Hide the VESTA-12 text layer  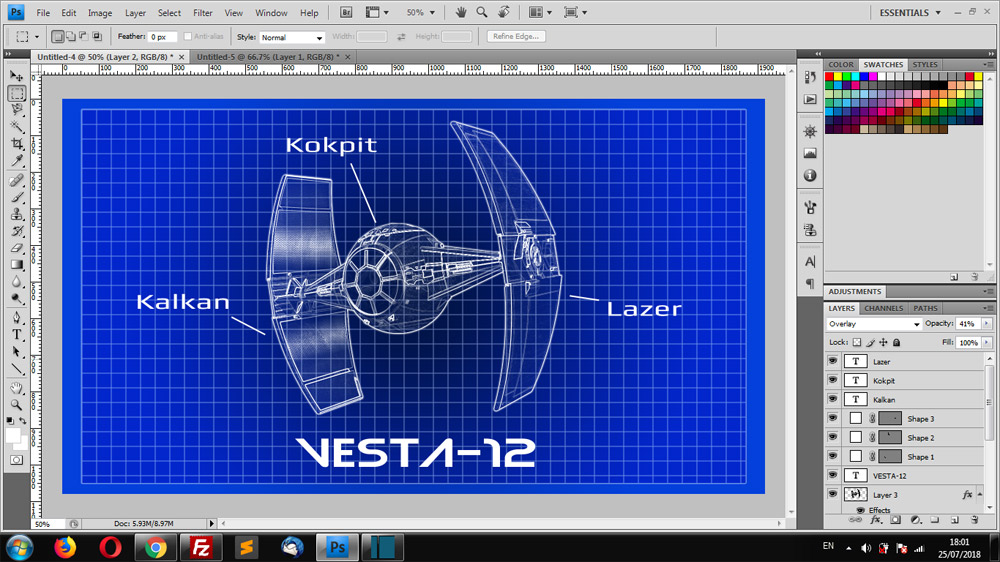pyautogui.click(x=832, y=475)
